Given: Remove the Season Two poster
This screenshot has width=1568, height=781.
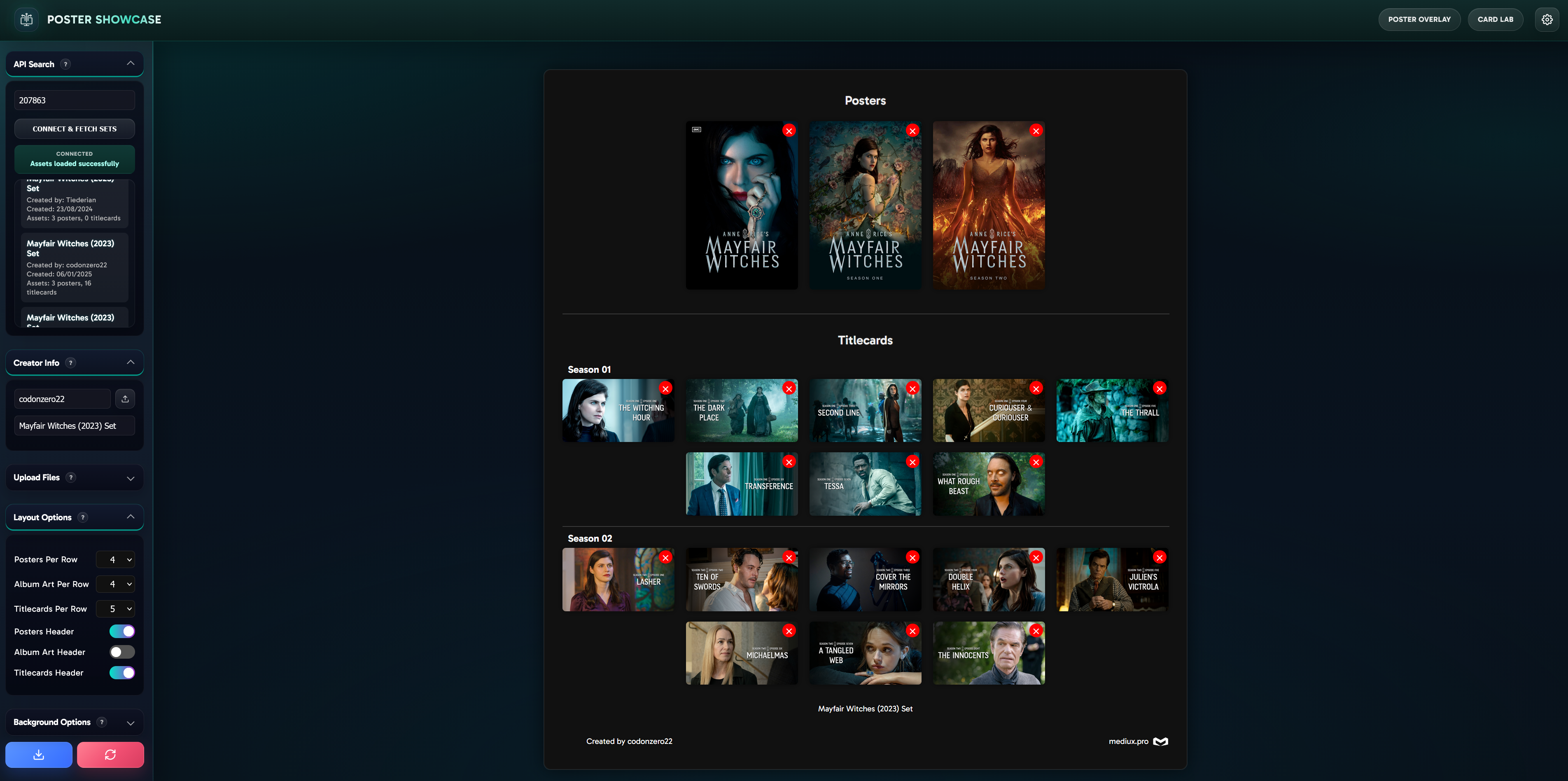Looking at the screenshot, I should [x=1036, y=131].
